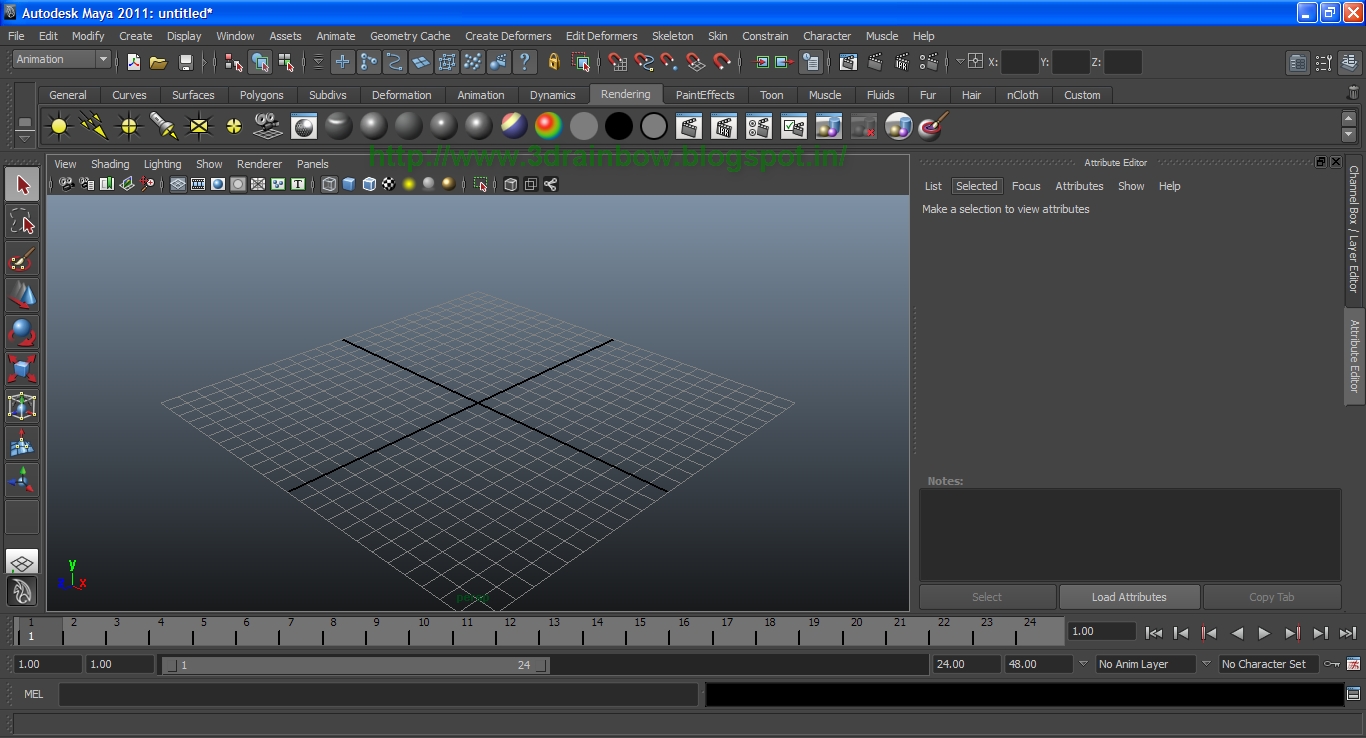Switch to the Polygons shelf tab
Screen dimensions: 1366x738
pyautogui.click(x=261, y=95)
